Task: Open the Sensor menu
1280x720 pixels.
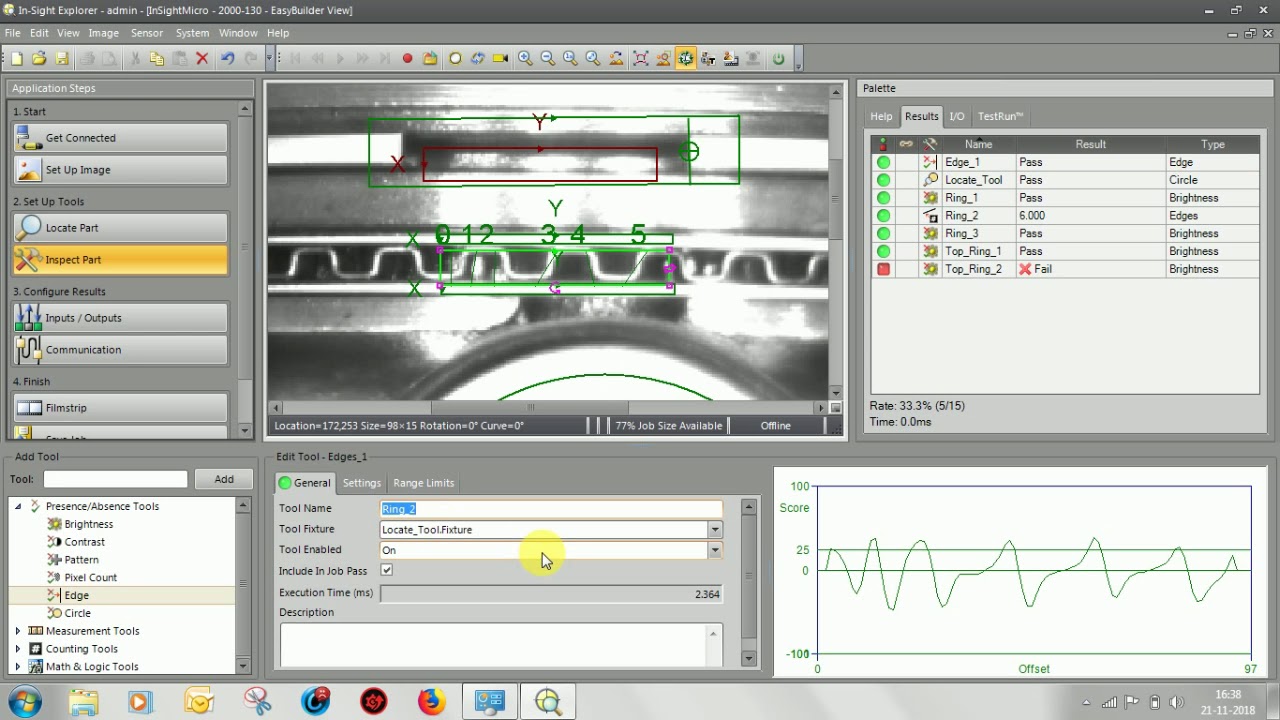Action: pyautogui.click(x=147, y=33)
